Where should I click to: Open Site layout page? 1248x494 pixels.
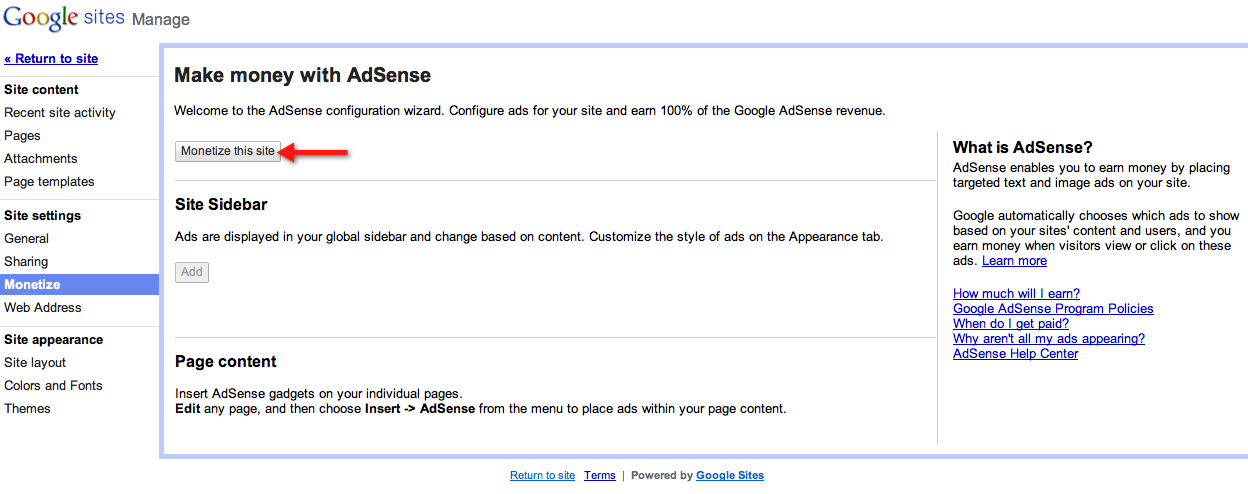tap(35, 363)
